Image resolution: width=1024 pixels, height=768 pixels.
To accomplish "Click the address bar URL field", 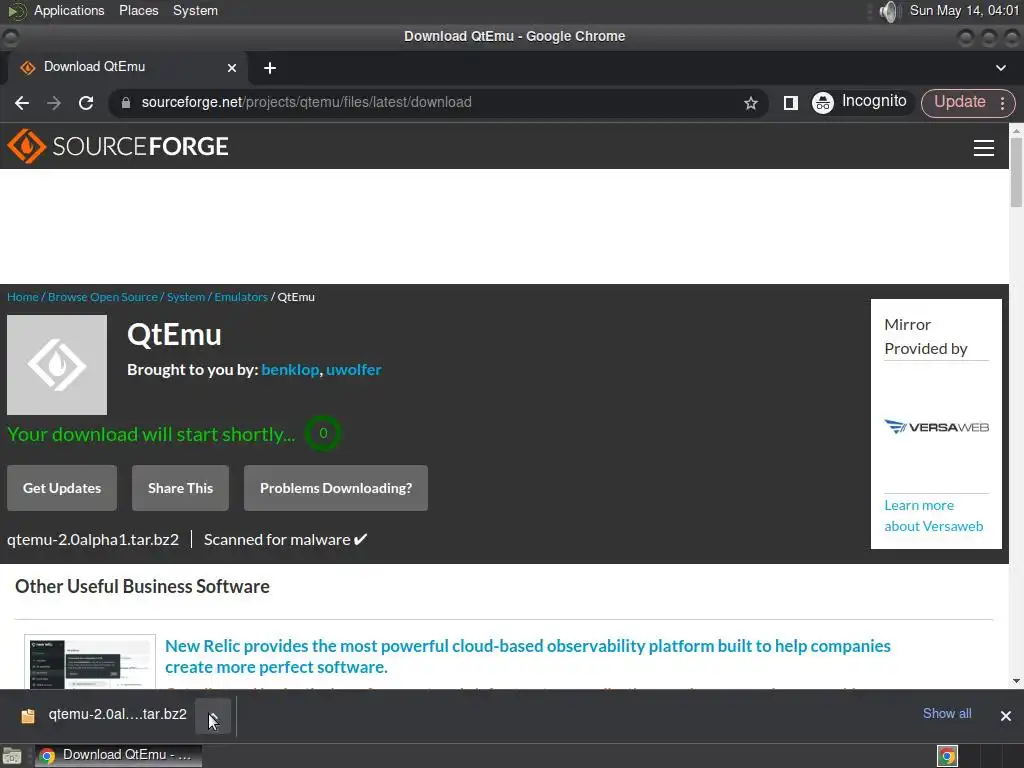I will 440,102.
